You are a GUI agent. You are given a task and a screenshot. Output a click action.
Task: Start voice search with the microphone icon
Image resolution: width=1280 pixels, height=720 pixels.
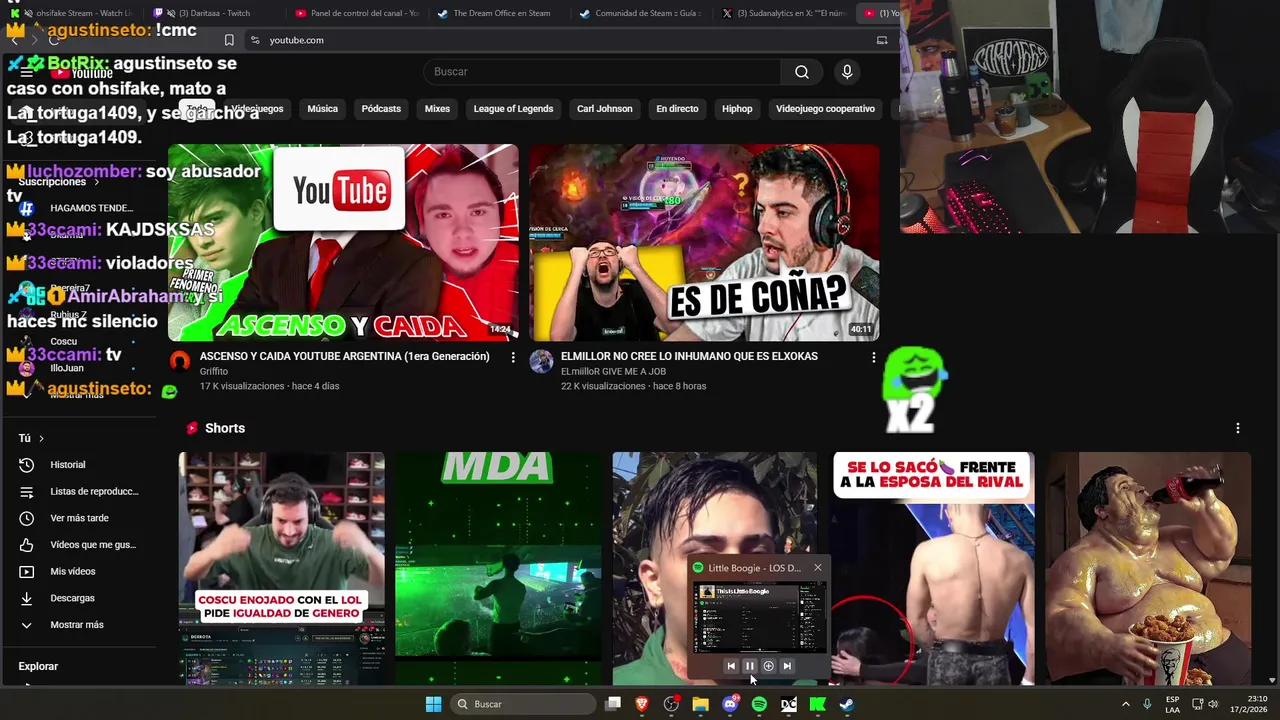coord(847,72)
